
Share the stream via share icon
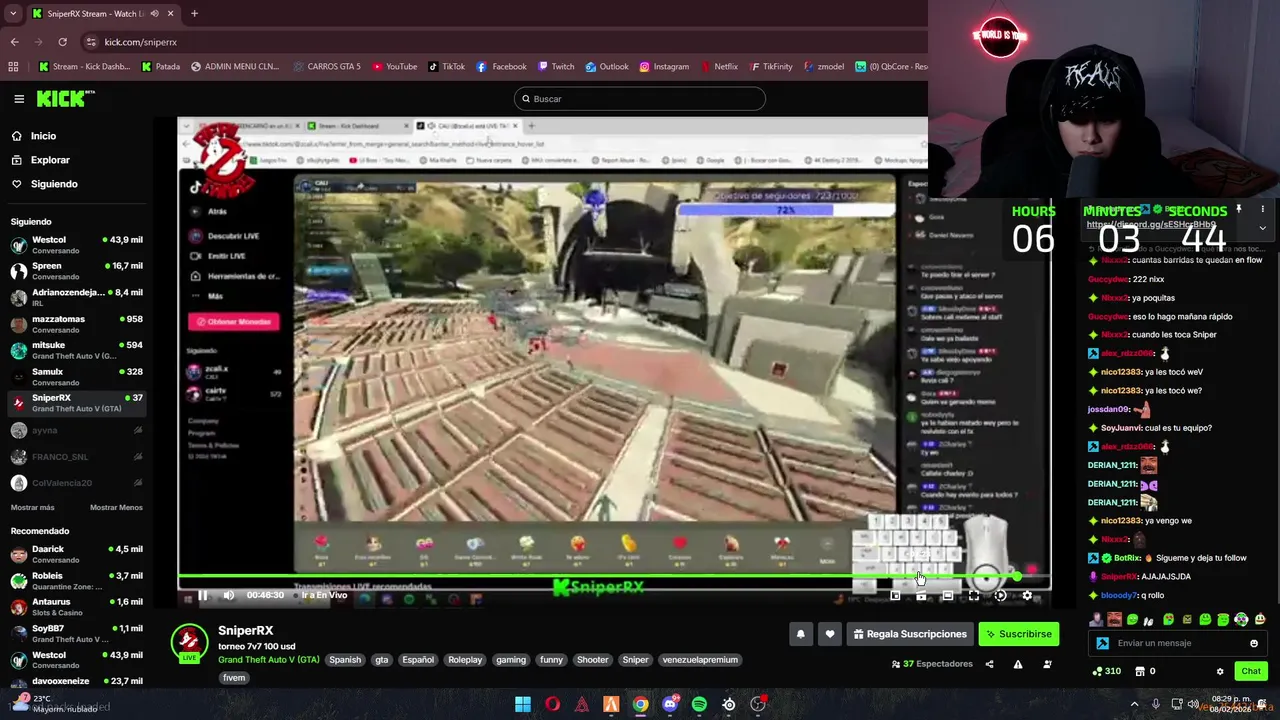(x=990, y=664)
